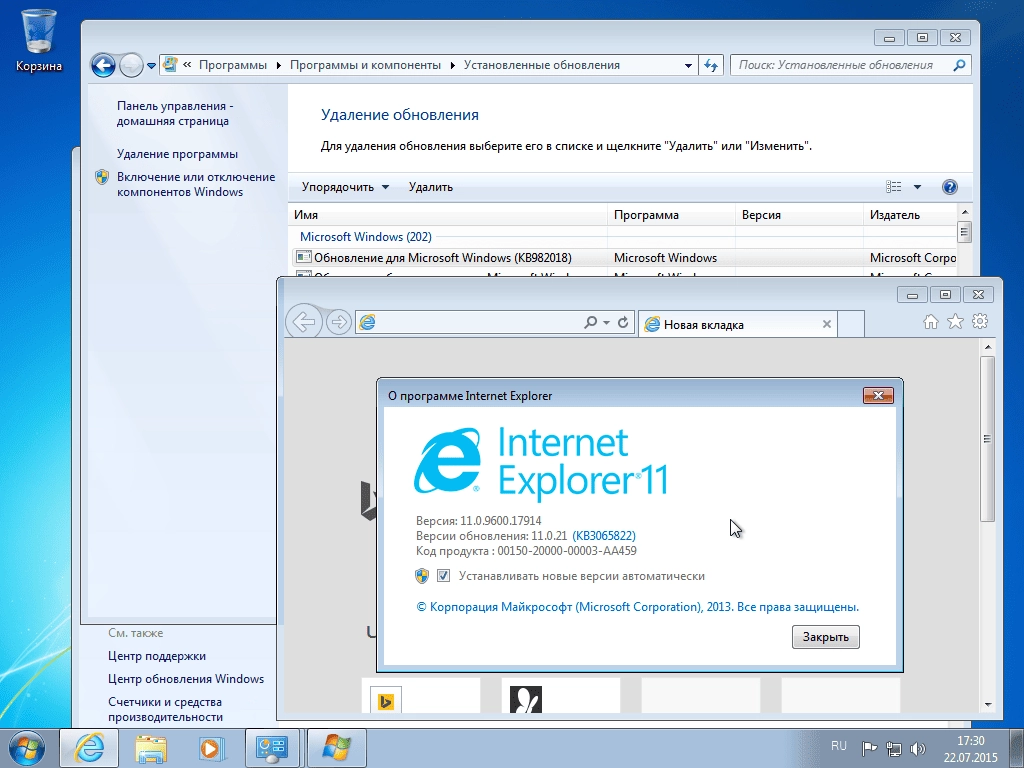This screenshot has height=768, width=1024.
Task: Open the KB3065822 update link
Action: pyautogui.click(x=604, y=536)
